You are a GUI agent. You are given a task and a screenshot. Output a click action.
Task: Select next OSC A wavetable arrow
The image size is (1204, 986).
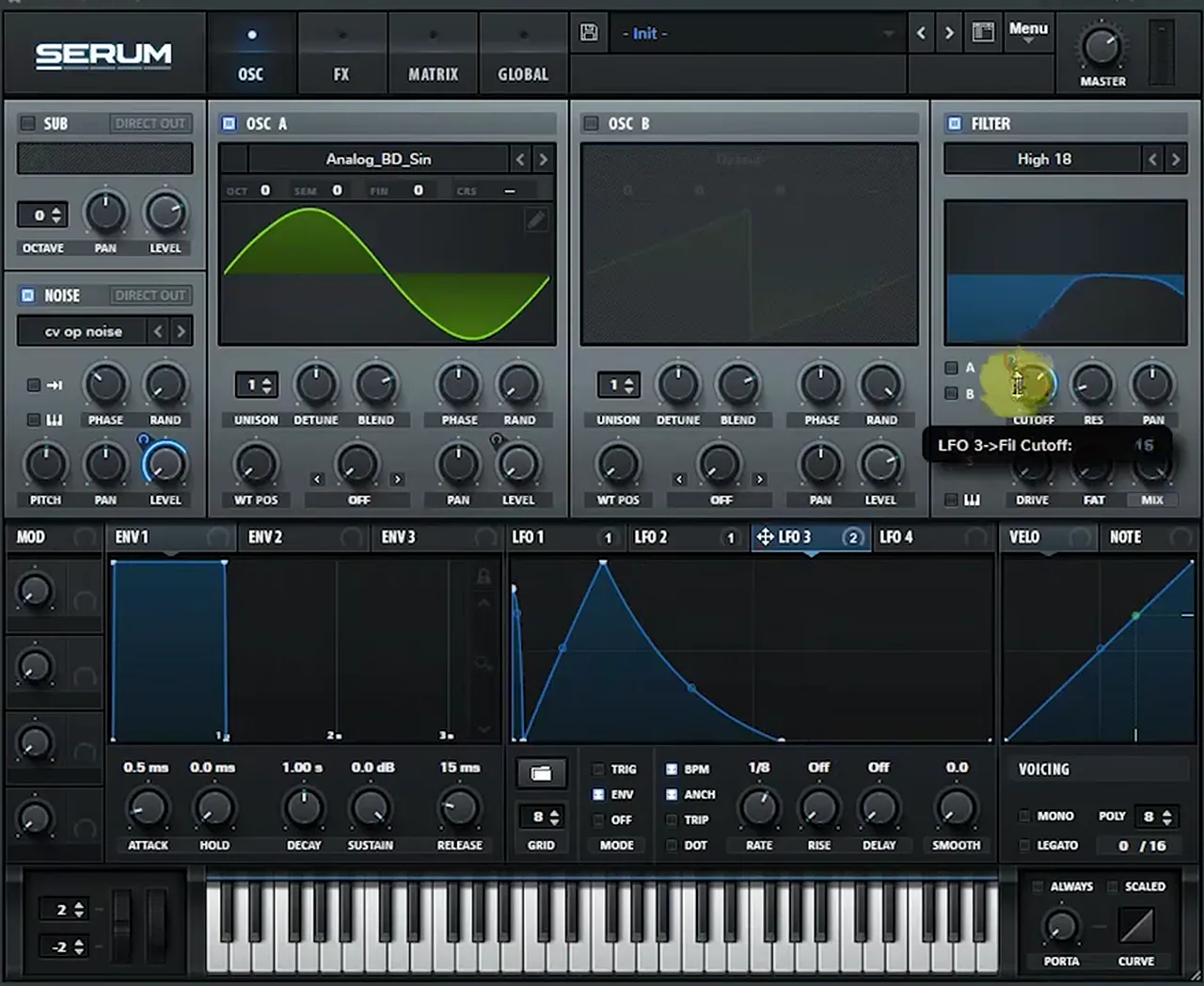543,159
